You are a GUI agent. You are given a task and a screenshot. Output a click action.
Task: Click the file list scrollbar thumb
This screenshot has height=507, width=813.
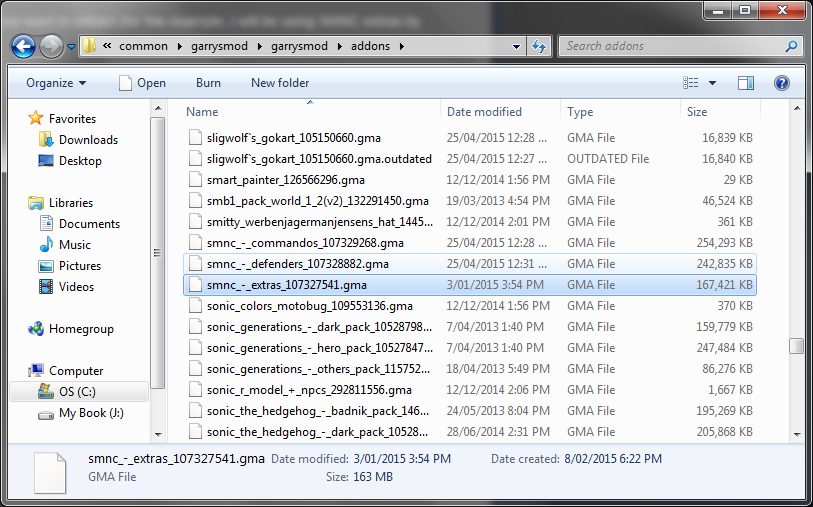pos(797,346)
